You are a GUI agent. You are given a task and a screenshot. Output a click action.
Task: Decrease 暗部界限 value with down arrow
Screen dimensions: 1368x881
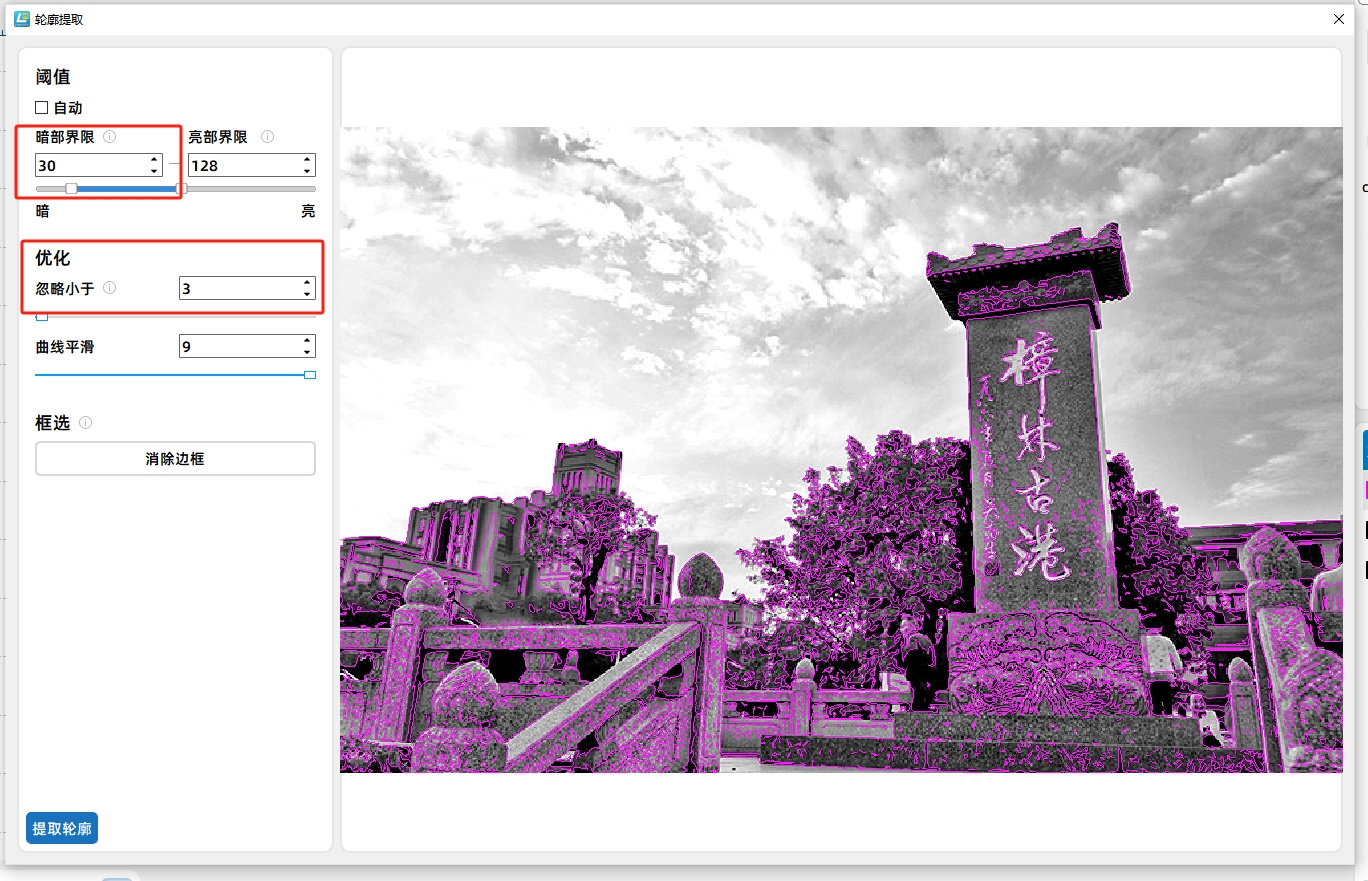(154, 171)
